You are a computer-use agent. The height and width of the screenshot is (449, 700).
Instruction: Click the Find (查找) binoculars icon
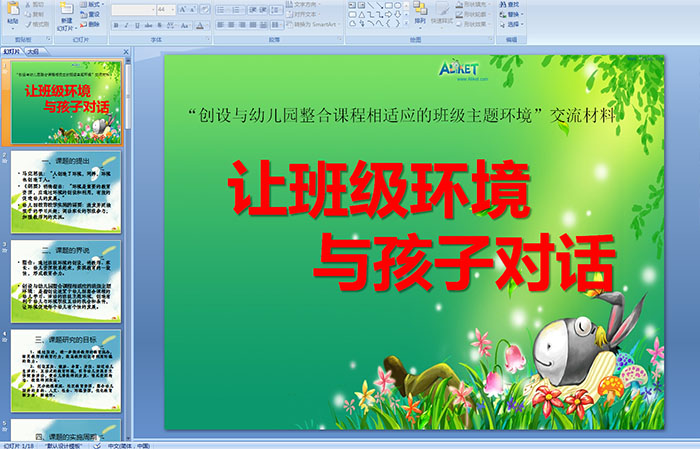coord(503,4)
